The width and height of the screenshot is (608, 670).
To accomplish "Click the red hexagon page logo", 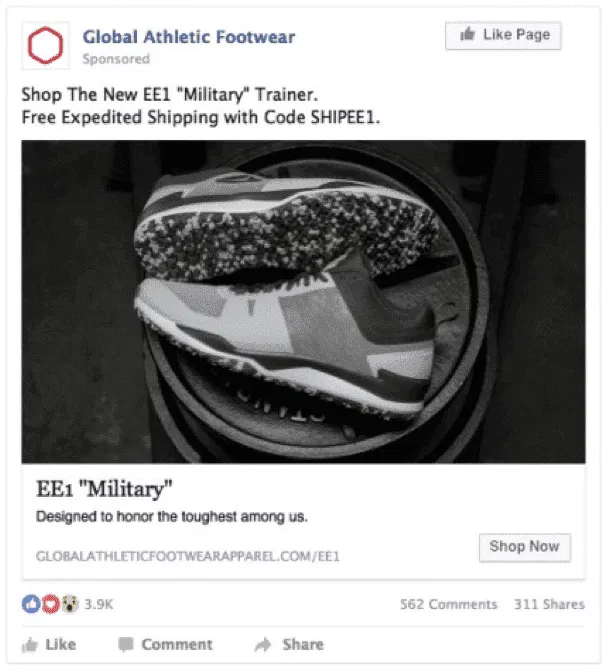I will pyautogui.click(x=45, y=45).
